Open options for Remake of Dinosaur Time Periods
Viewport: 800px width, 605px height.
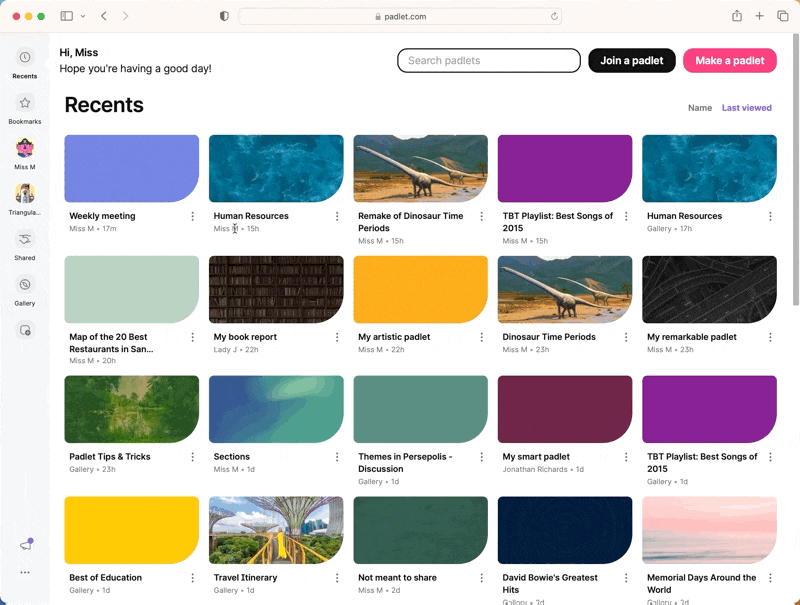click(x=481, y=216)
